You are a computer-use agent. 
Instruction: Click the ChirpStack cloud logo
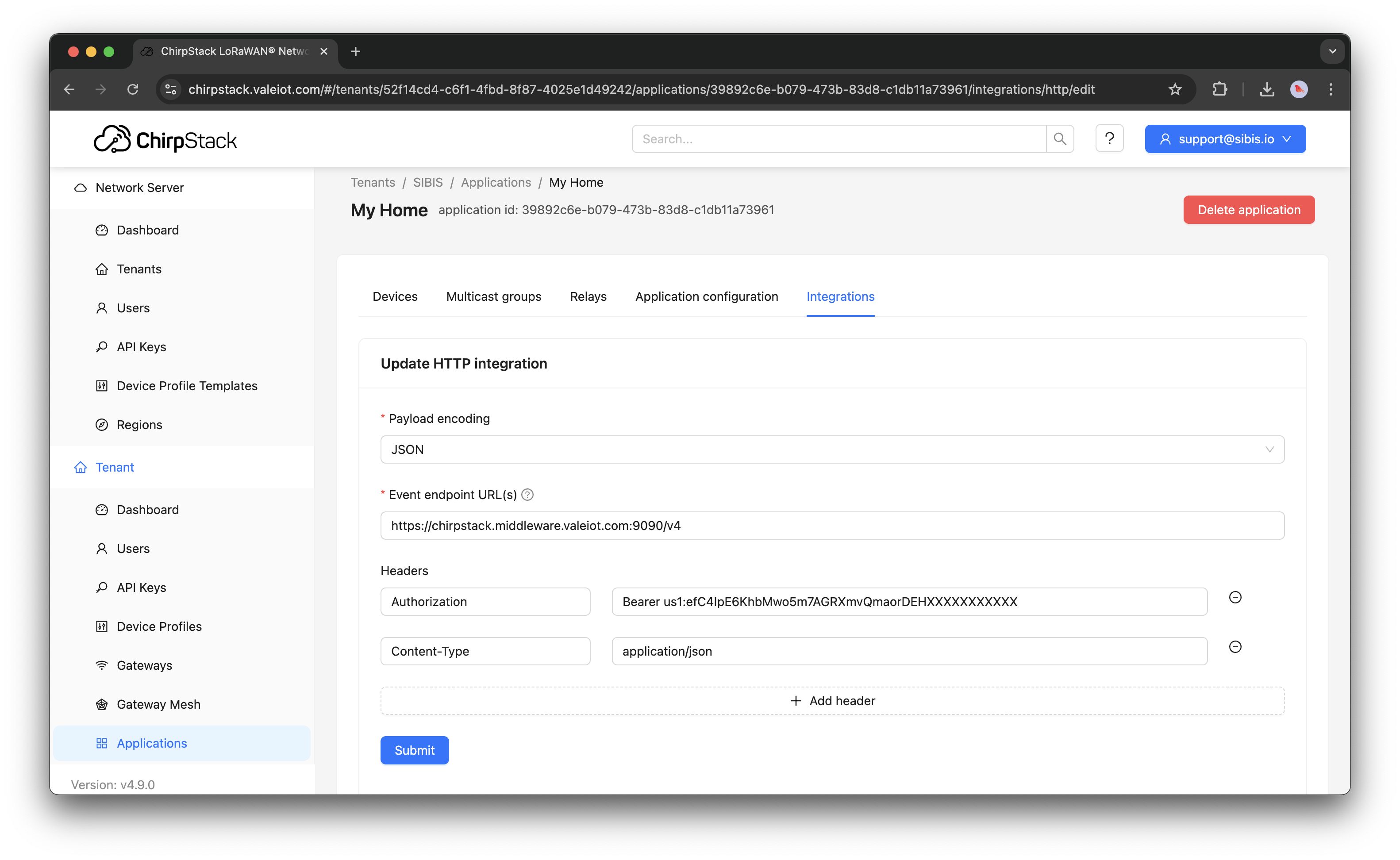pos(113,138)
